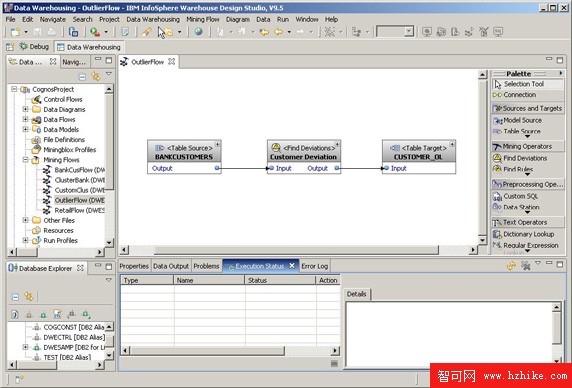572x388 pixels.
Task: Click the globe icon in the toolbar
Action: (x=198, y=32)
